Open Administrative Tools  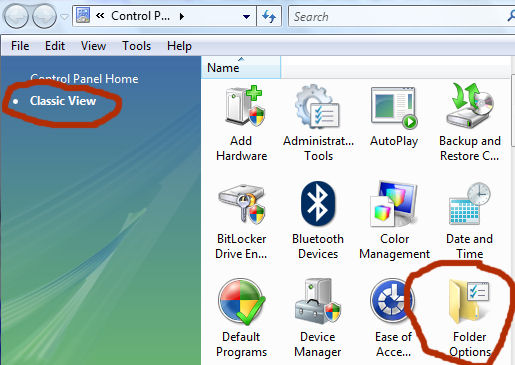(318, 123)
